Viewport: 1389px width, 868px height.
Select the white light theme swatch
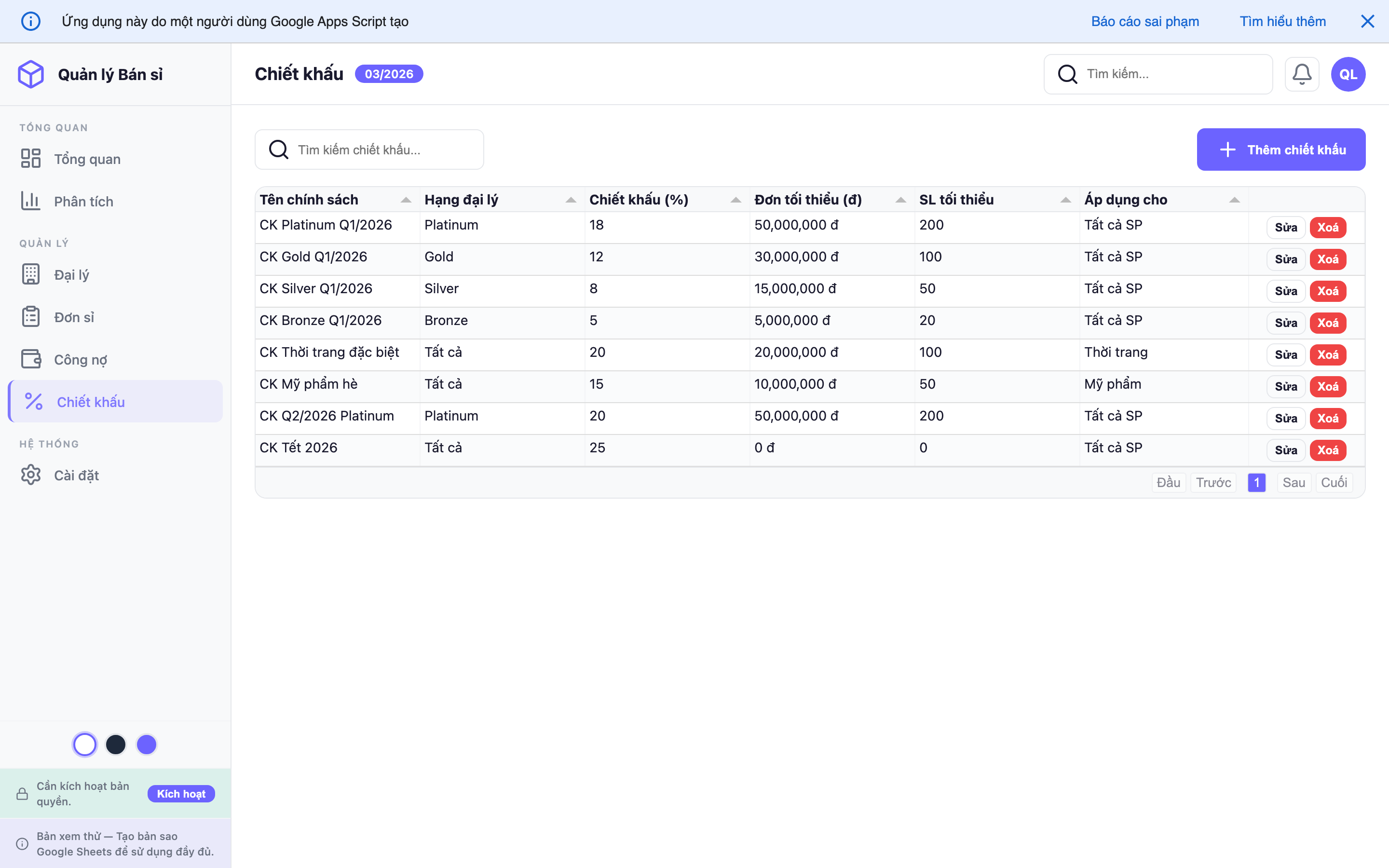(85, 745)
